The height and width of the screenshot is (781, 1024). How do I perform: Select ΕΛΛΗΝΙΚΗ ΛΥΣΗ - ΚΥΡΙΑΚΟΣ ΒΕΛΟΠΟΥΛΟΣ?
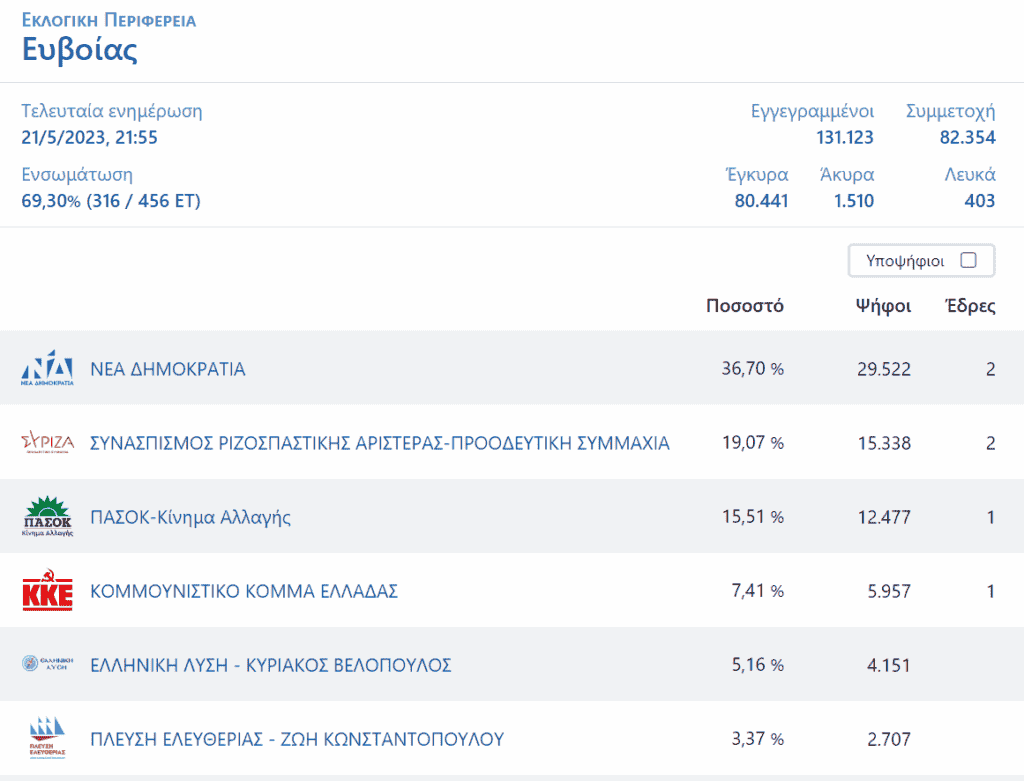[271, 665]
